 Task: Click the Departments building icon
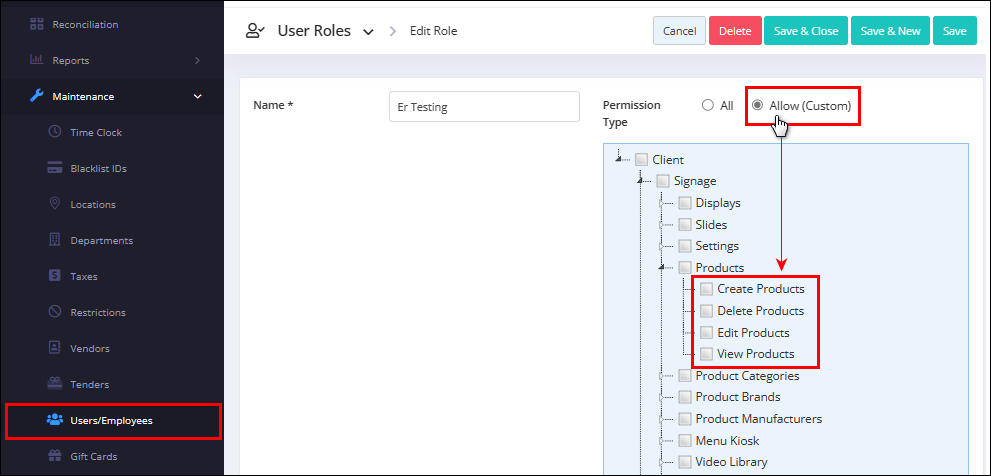pos(55,240)
